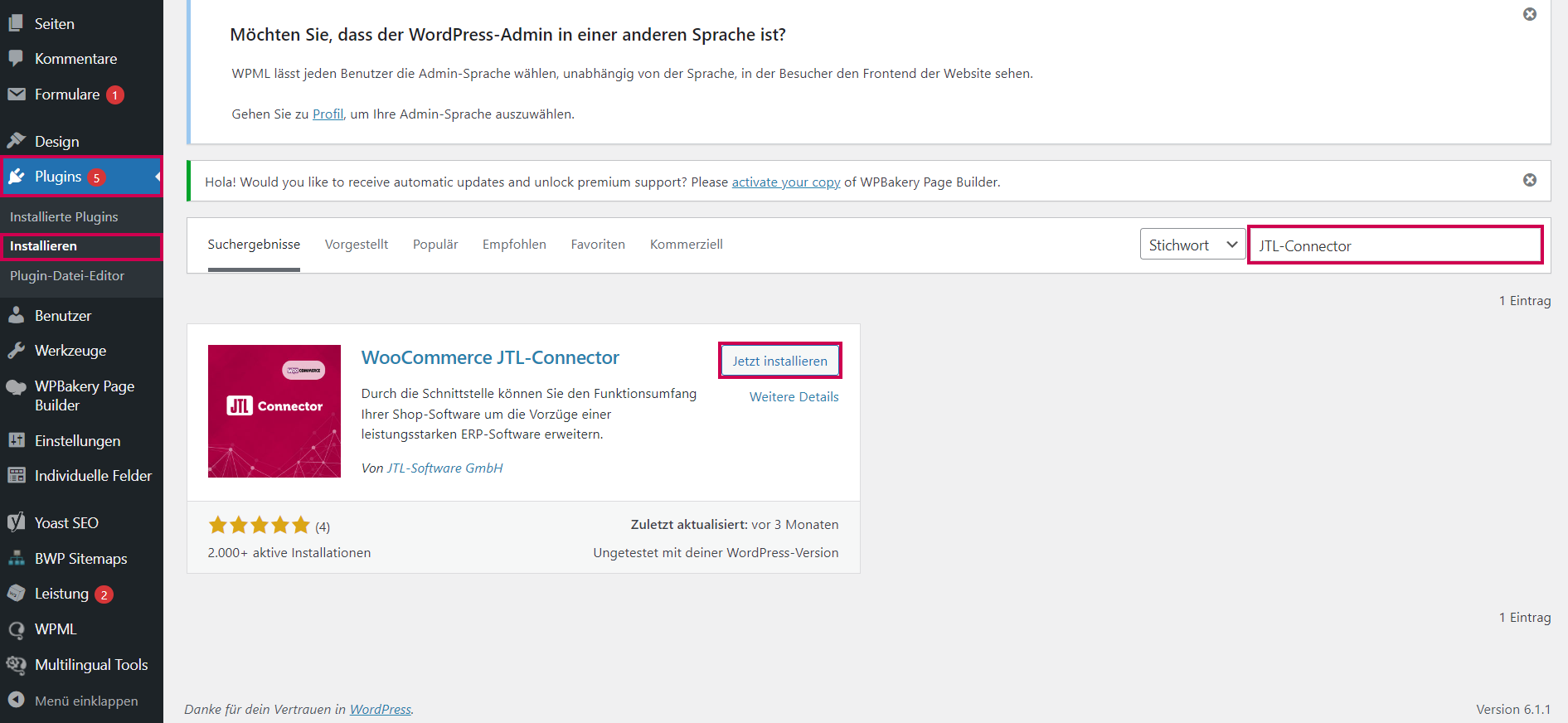Collapse the Plugins submenu arrow

pyautogui.click(x=158, y=176)
